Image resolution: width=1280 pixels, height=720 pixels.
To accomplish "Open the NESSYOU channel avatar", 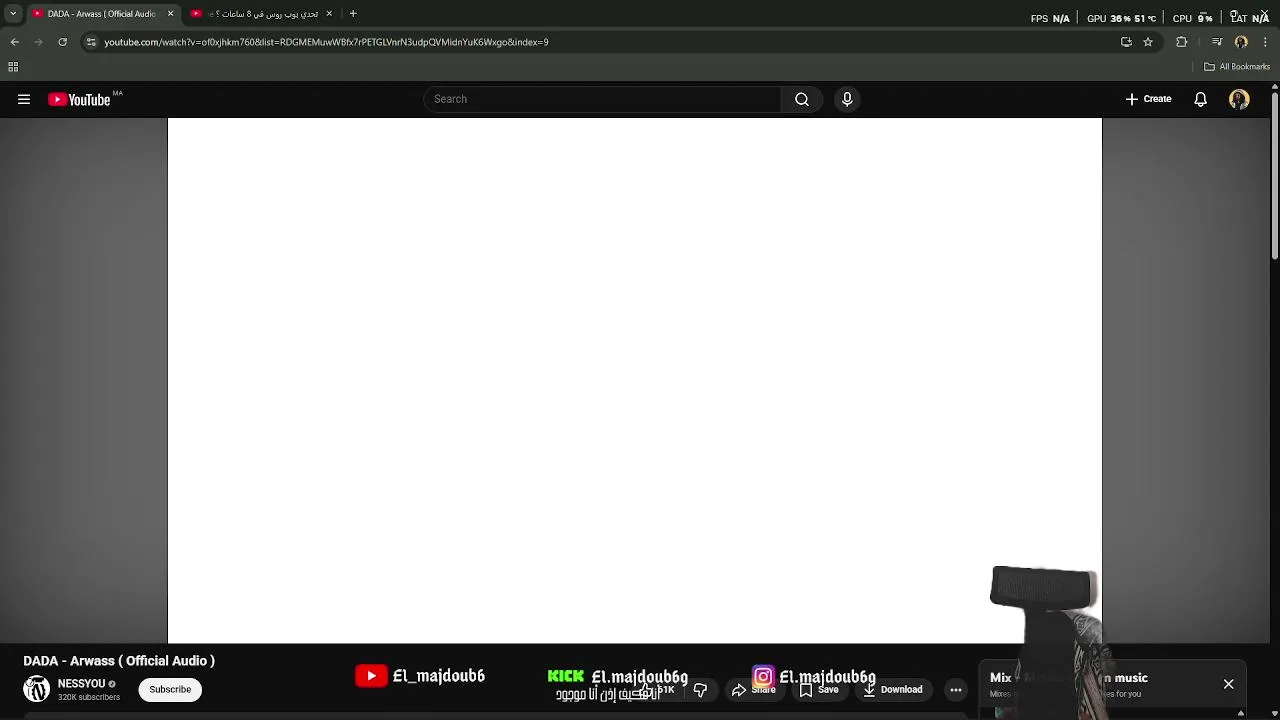I will 37,689.
